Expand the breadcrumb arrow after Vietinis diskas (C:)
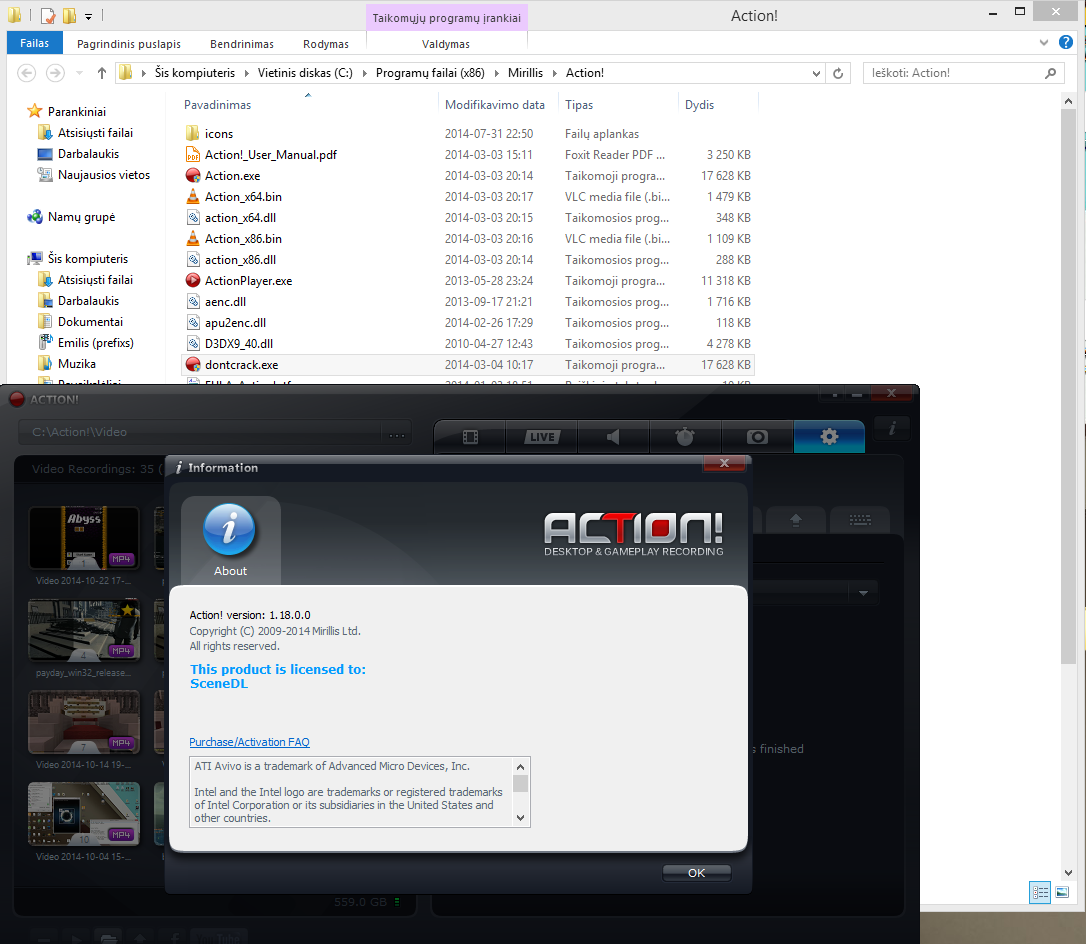 pyautogui.click(x=364, y=73)
